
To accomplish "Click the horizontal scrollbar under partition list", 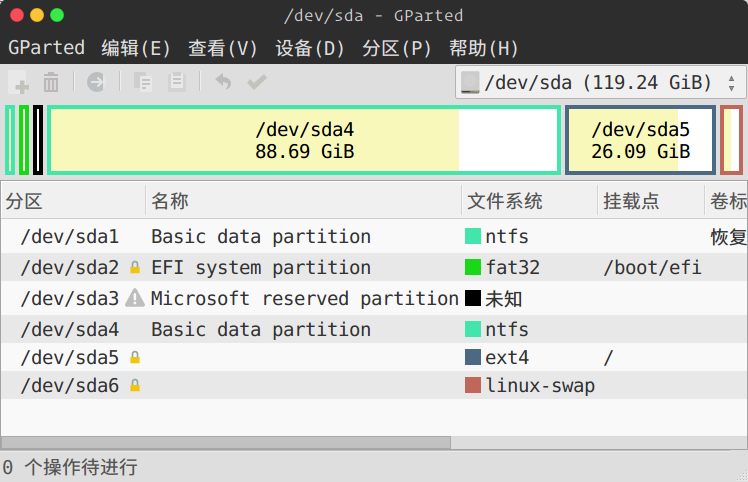I will point(226,442).
